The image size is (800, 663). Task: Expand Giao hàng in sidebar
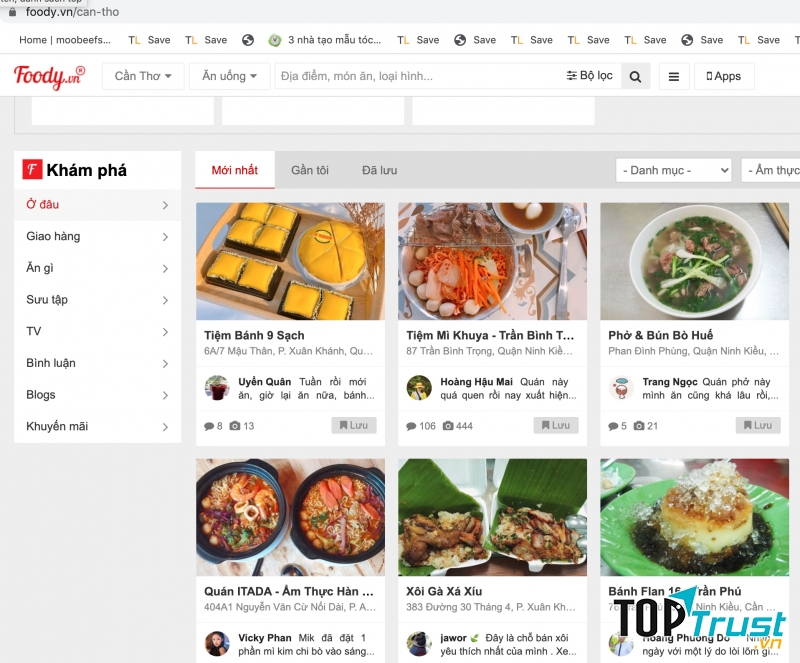pyautogui.click(x=97, y=236)
